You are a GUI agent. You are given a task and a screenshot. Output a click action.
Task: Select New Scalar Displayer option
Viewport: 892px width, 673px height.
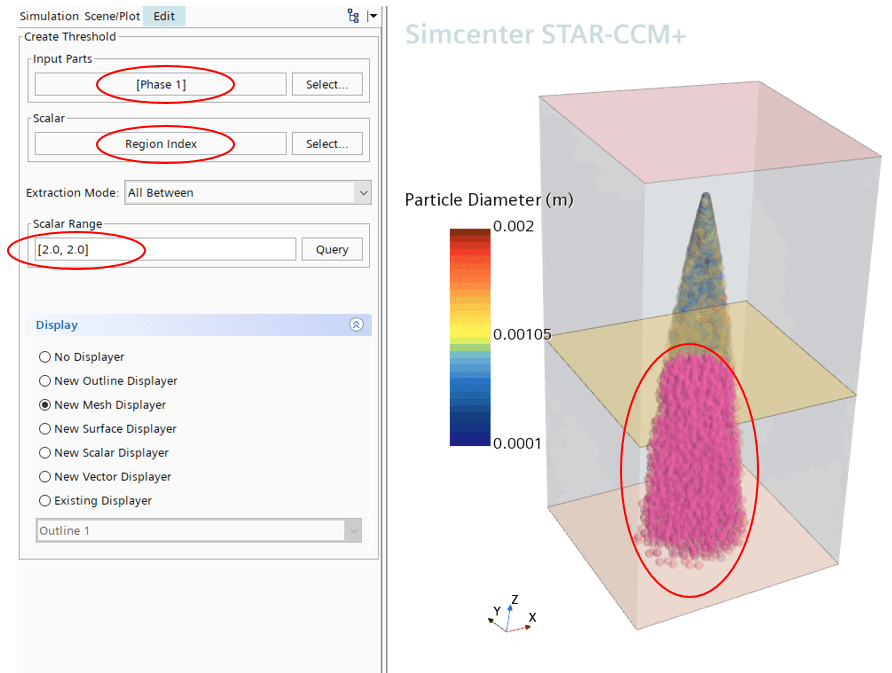(44, 453)
